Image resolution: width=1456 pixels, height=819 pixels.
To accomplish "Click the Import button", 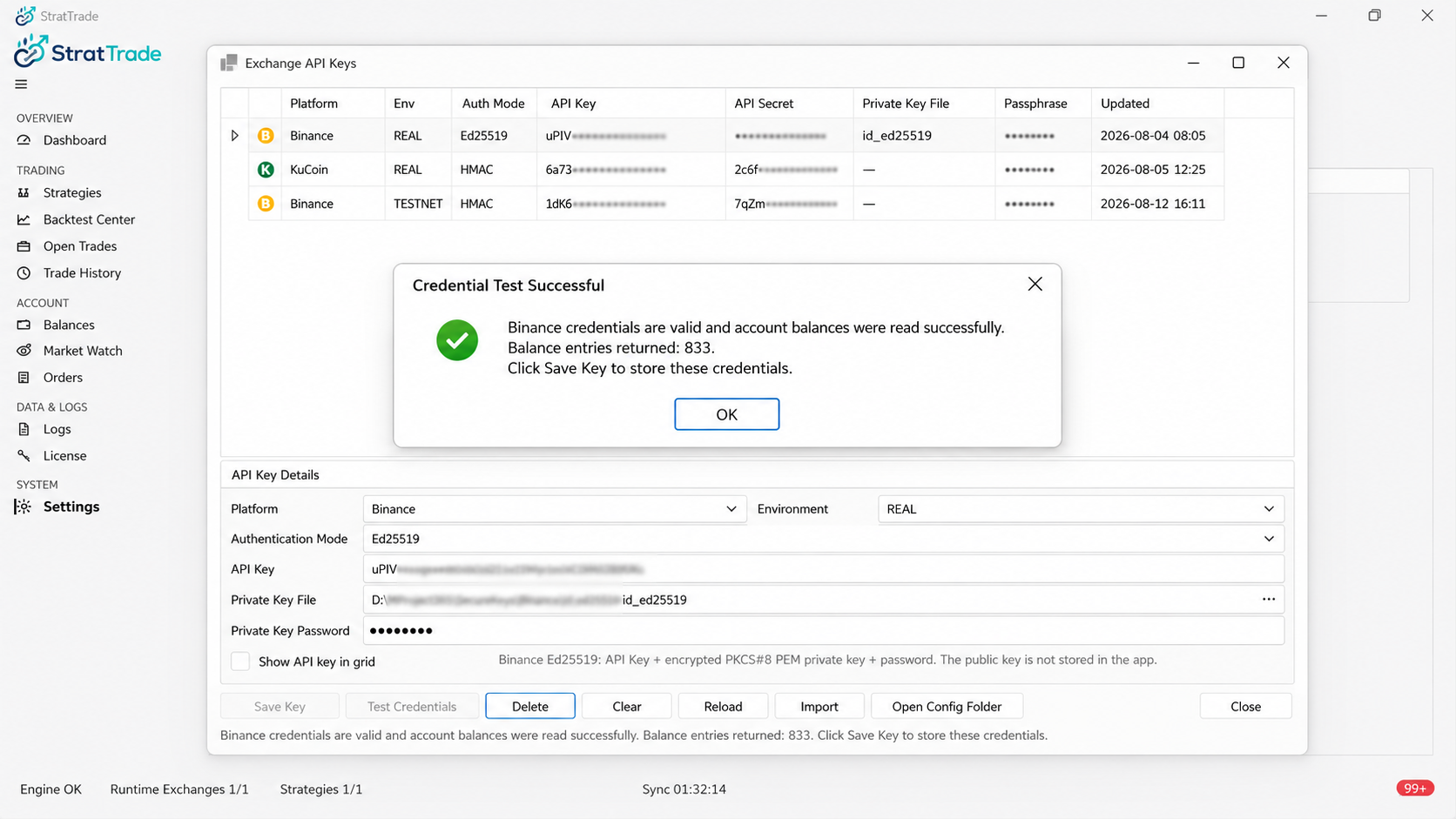I will 819,707.
